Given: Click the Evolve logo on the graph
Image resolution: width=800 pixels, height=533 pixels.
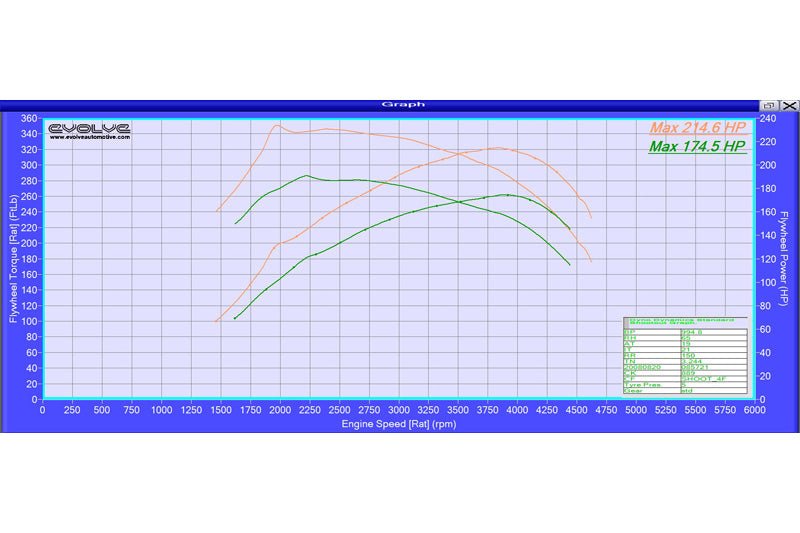Looking at the screenshot, I should (x=89, y=128).
